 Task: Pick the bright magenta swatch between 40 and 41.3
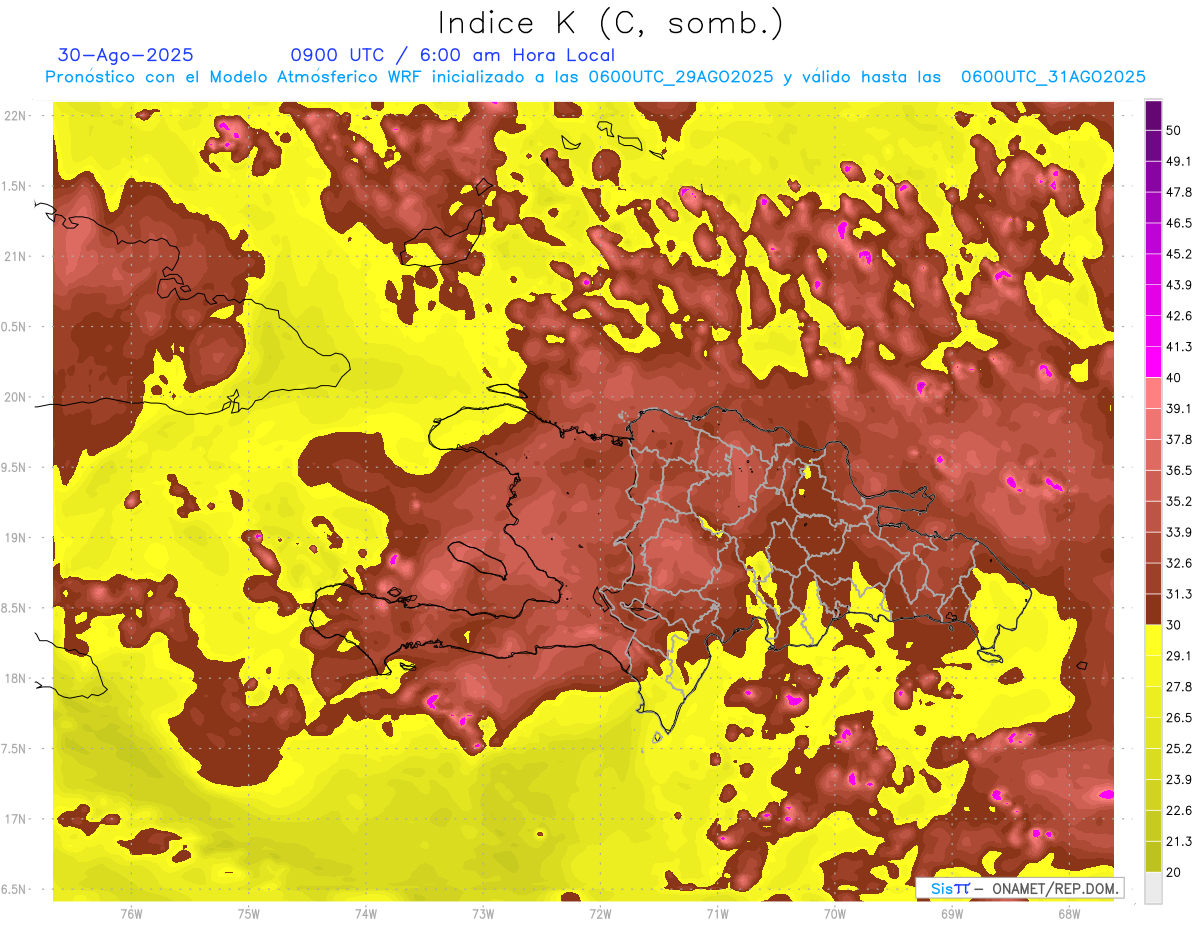click(x=1154, y=362)
